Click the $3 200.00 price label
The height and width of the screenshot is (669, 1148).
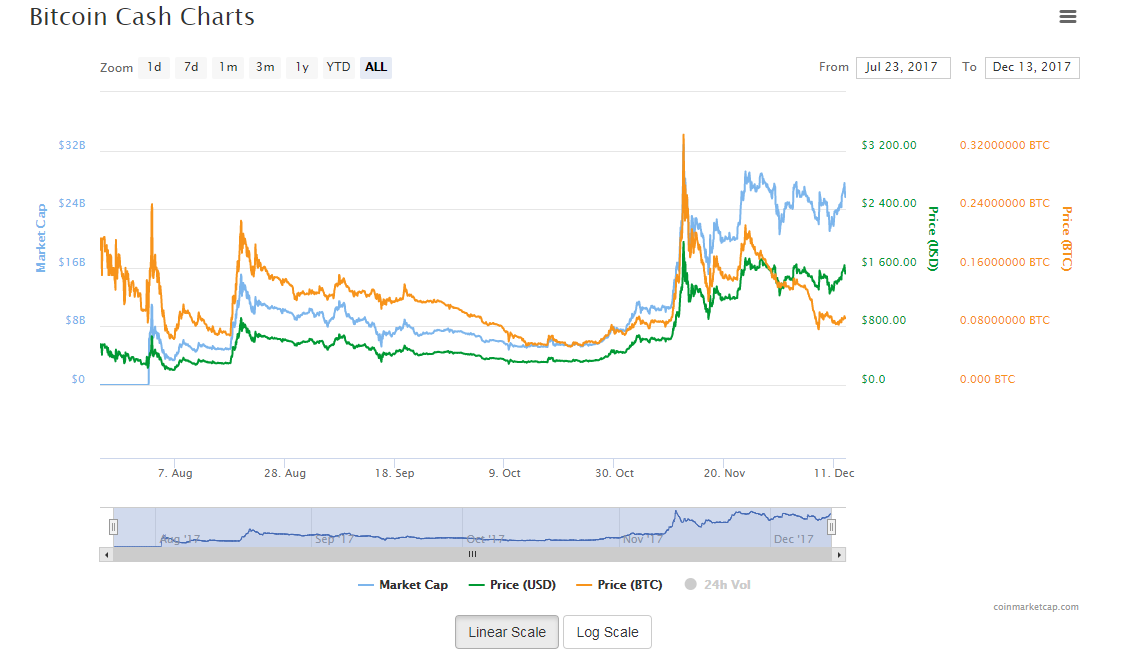point(889,145)
